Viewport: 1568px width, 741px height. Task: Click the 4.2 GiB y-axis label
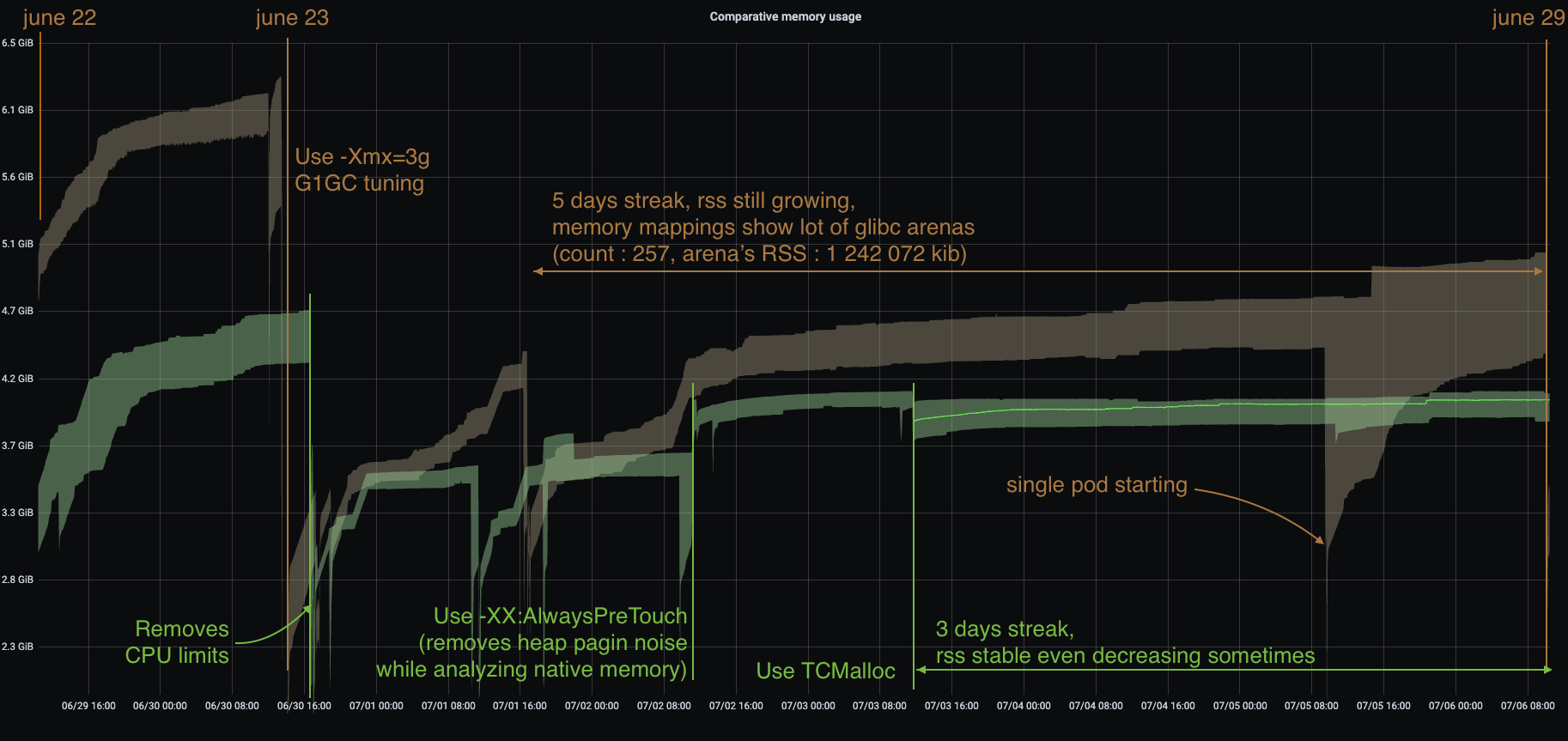[x=18, y=379]
